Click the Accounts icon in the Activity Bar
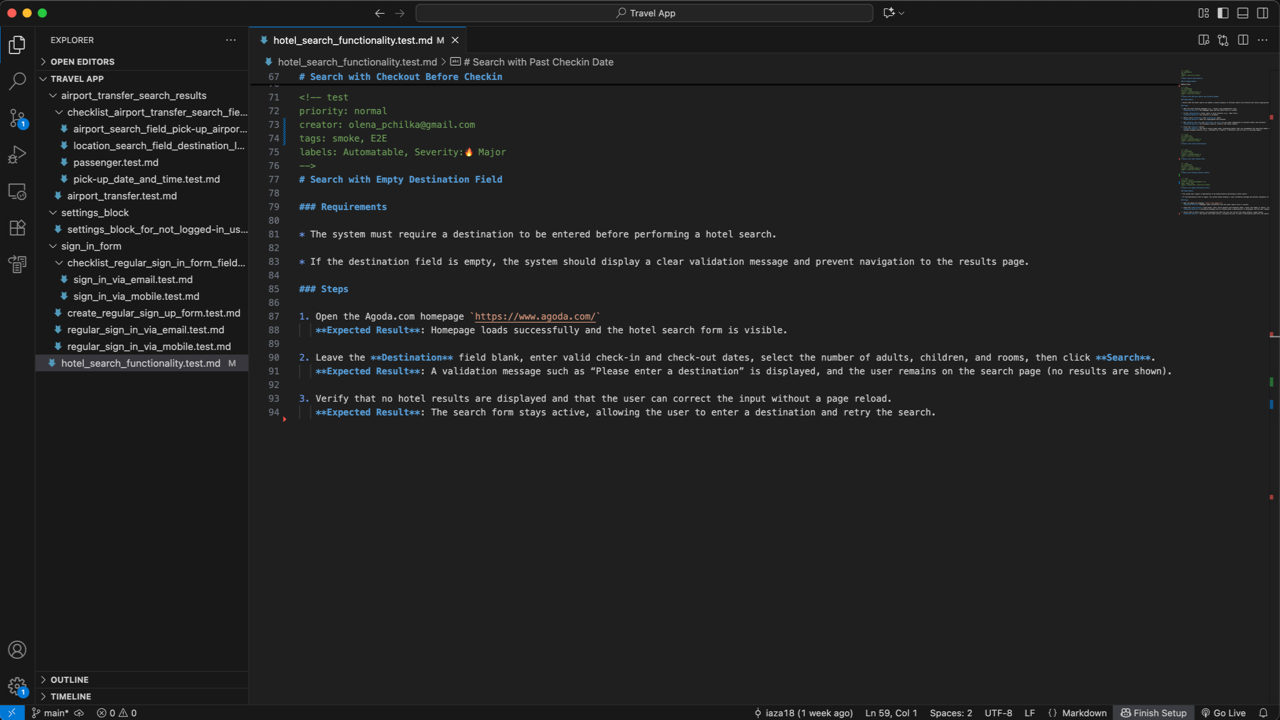 point(16,650)
